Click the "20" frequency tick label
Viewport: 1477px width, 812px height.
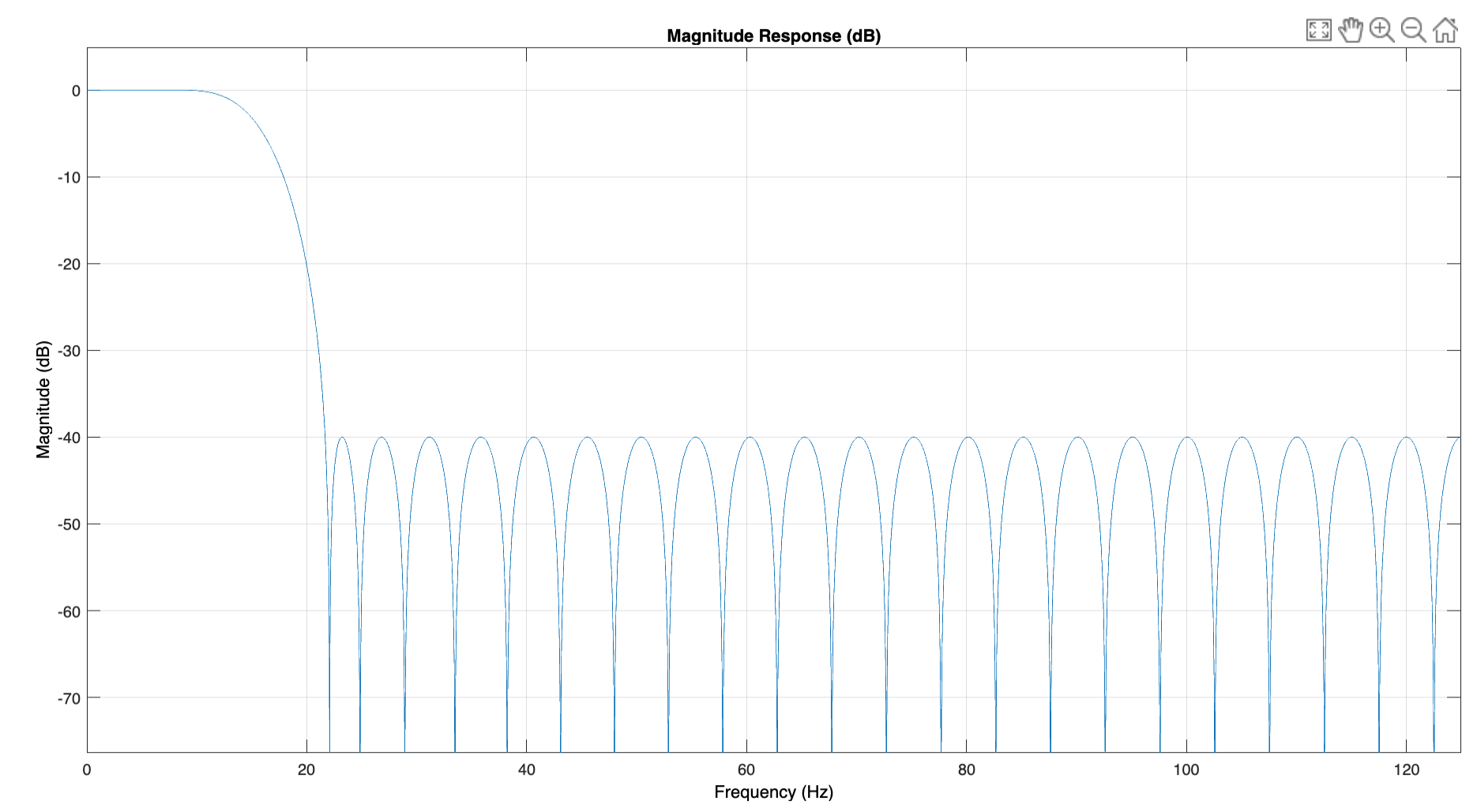(306, 769)
